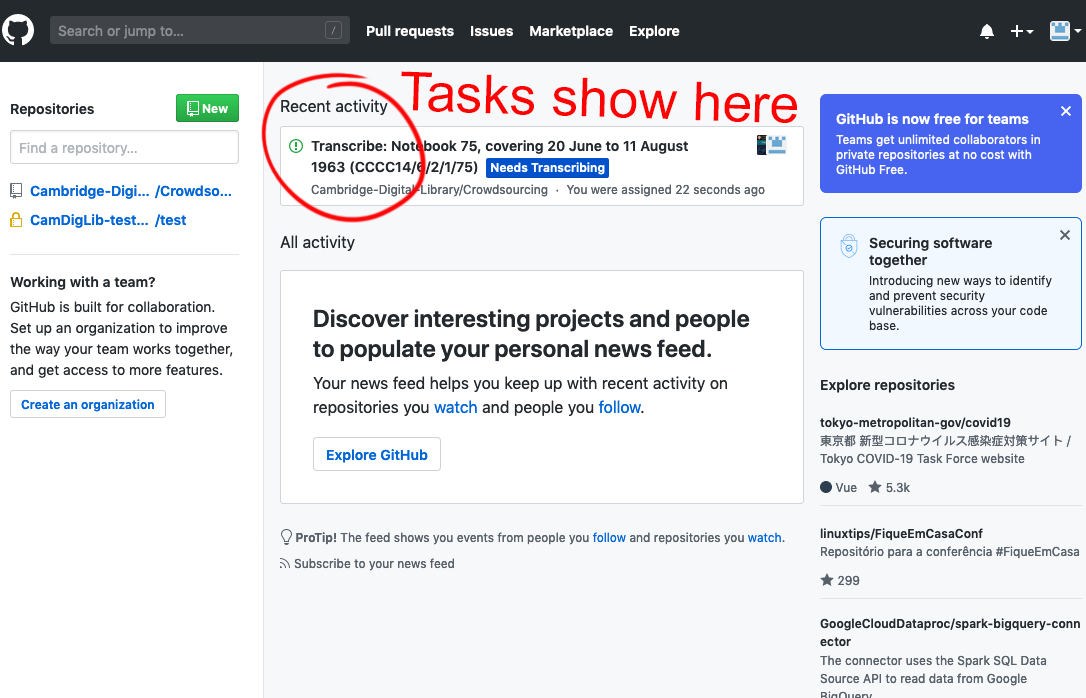1086x698 pixels.
Task: Click the security shield icon
Action: (848, 246)
